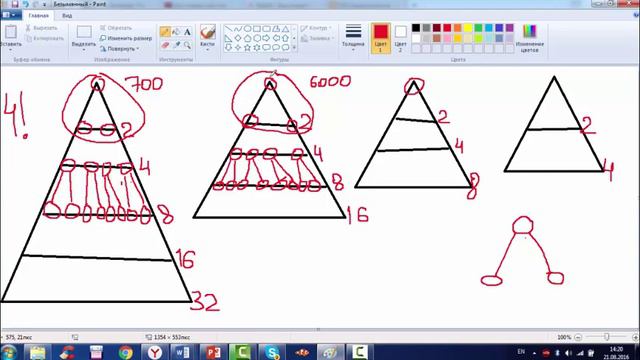Screen dimensions: 640x360
Task: Click Изменить размер resize button
Action: [x=126, y=38]
